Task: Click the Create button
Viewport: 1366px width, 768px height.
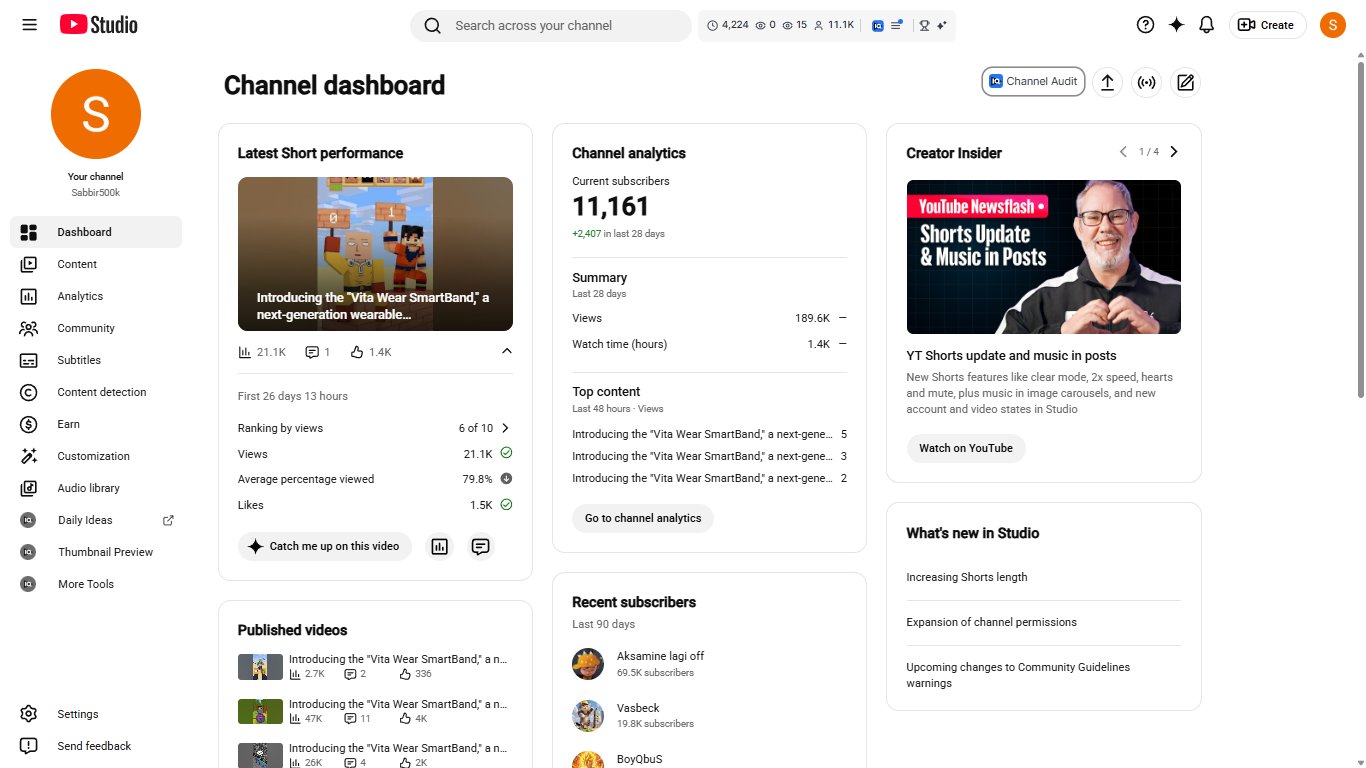Action: [x=1267, y=25]
